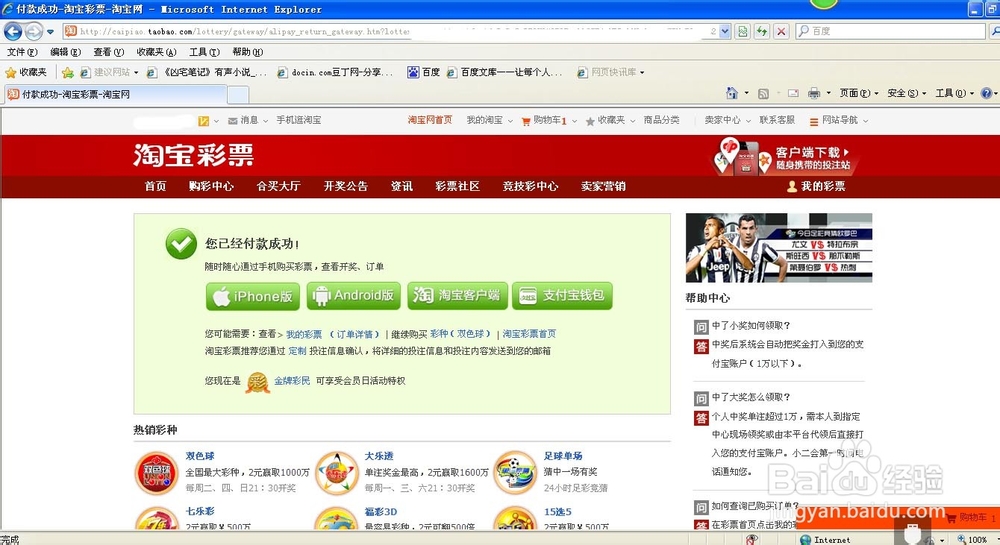Viewport: 1000px width, 545px height.
Task: Click the 双色球 lottery icon
Action: pyautogui.click(x=156, y=473)
